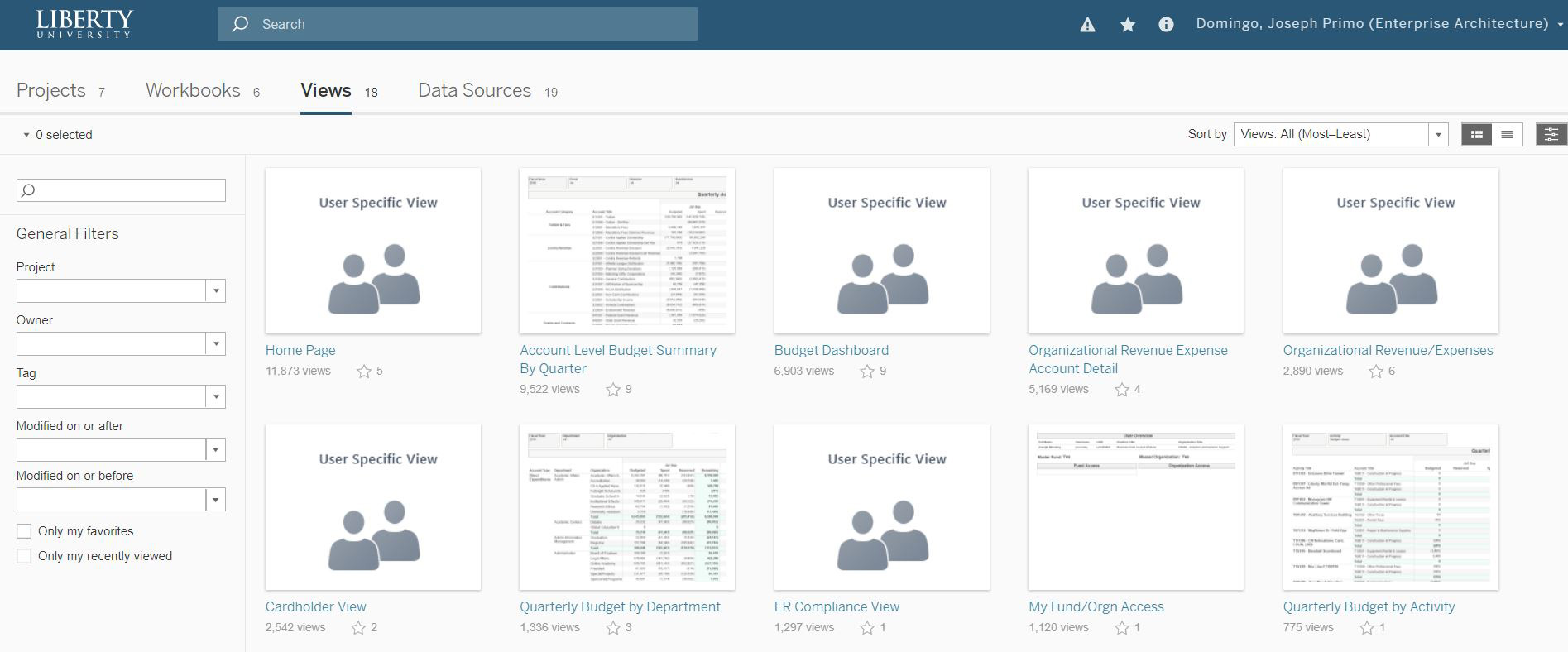This screenshot has width=1568, height=652.
Task: Click the Home Page thumbnail
Action: click(x=373, y=252)
